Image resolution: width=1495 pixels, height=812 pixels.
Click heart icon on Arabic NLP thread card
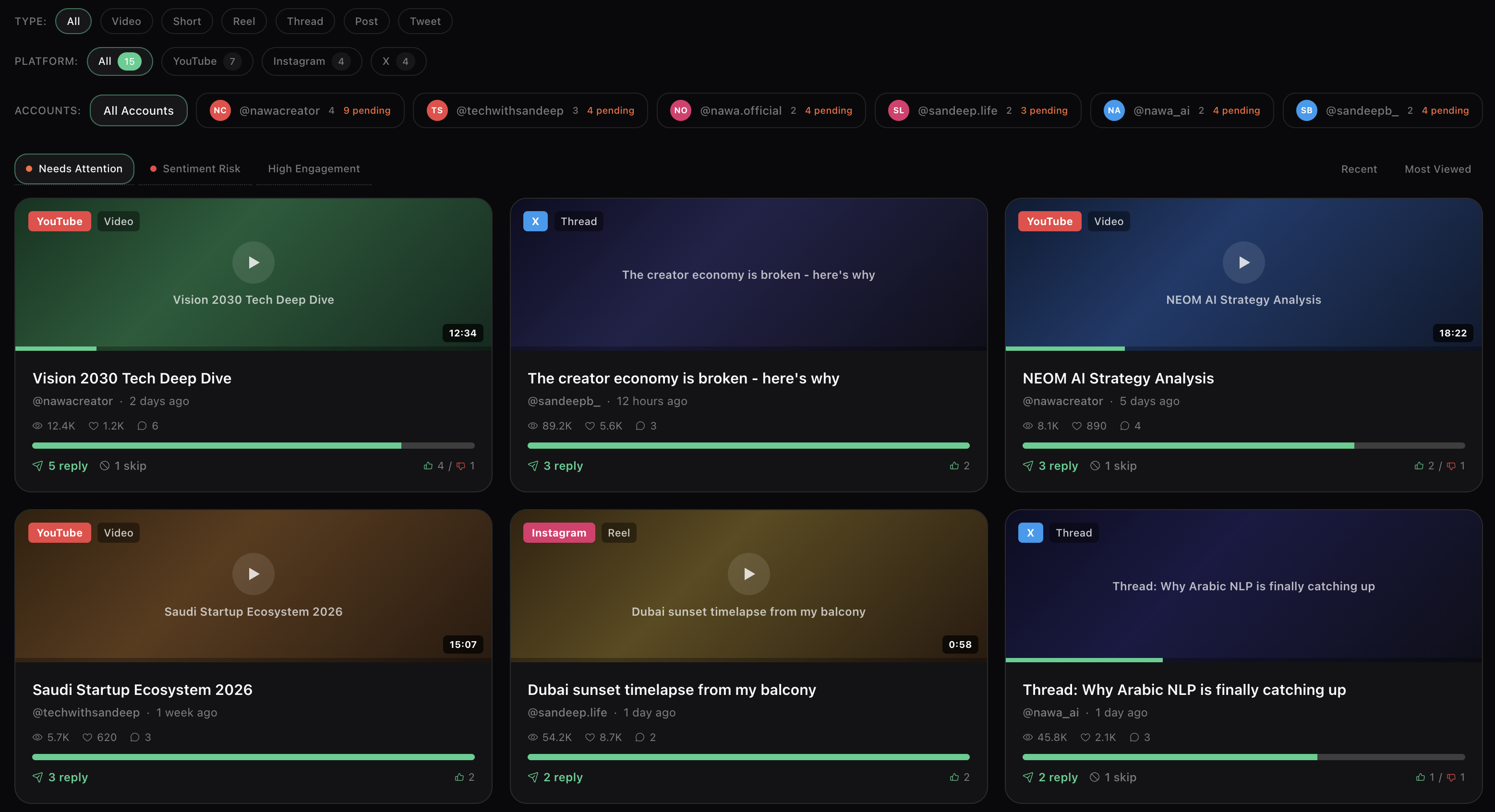pyautogui.click(x=1085, y=737)
